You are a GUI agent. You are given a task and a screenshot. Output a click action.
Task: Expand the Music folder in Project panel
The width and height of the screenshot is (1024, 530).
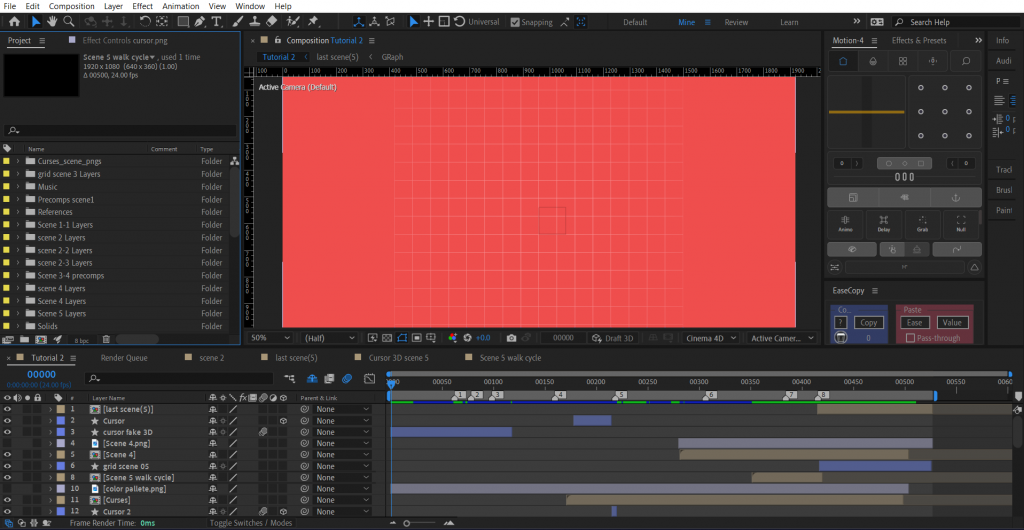[18, 187]
